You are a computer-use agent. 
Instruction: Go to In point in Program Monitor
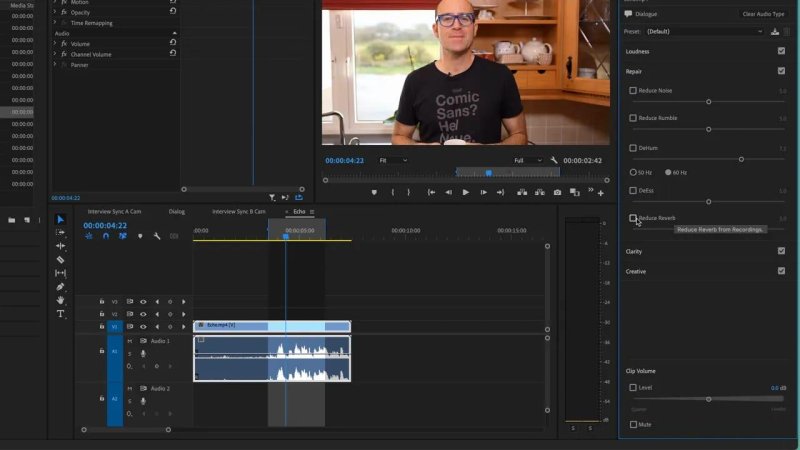431,192
